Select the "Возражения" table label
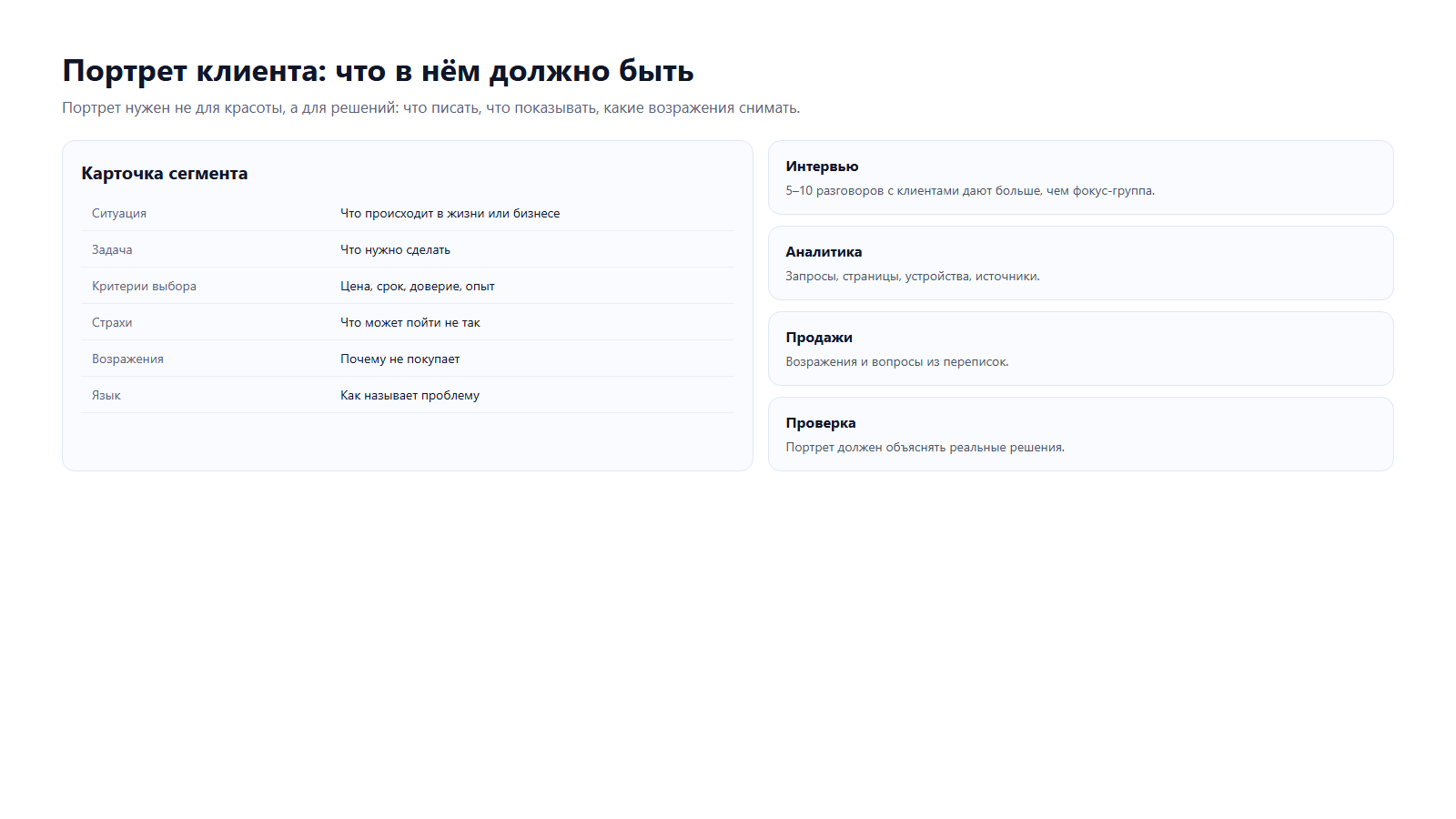Viewport: 1456px width, 819px height. [127, 359]
